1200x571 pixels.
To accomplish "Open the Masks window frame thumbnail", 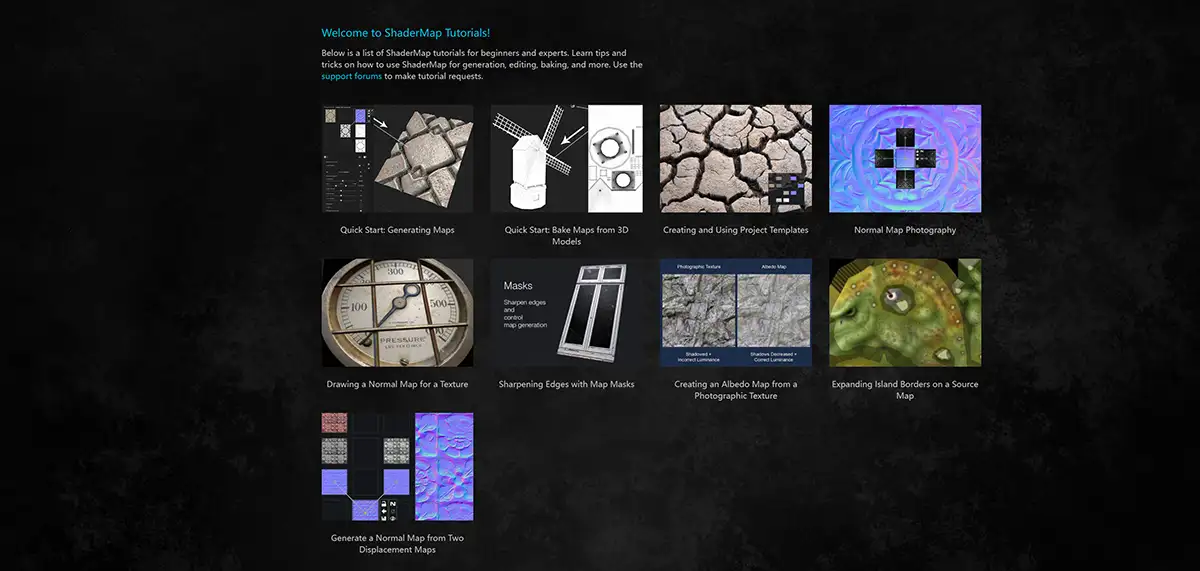I will pyautogui.click(x=566, y=313).
